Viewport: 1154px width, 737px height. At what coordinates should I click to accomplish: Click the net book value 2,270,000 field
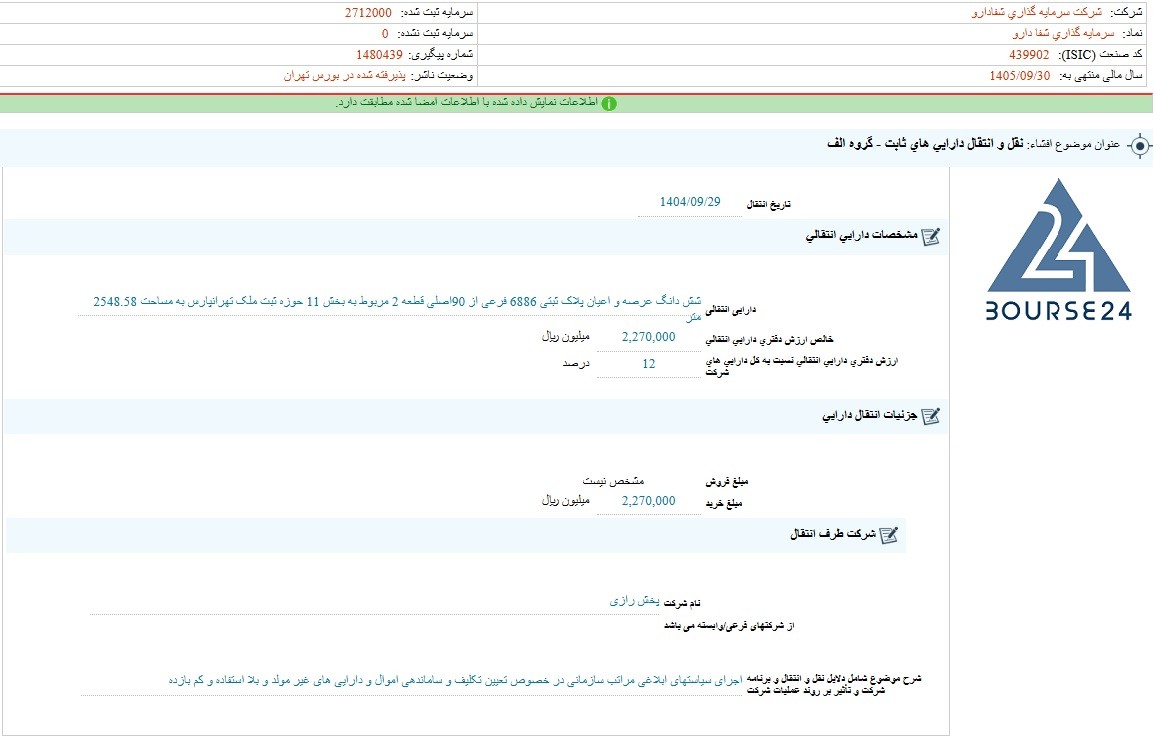[x=648, y=337]
